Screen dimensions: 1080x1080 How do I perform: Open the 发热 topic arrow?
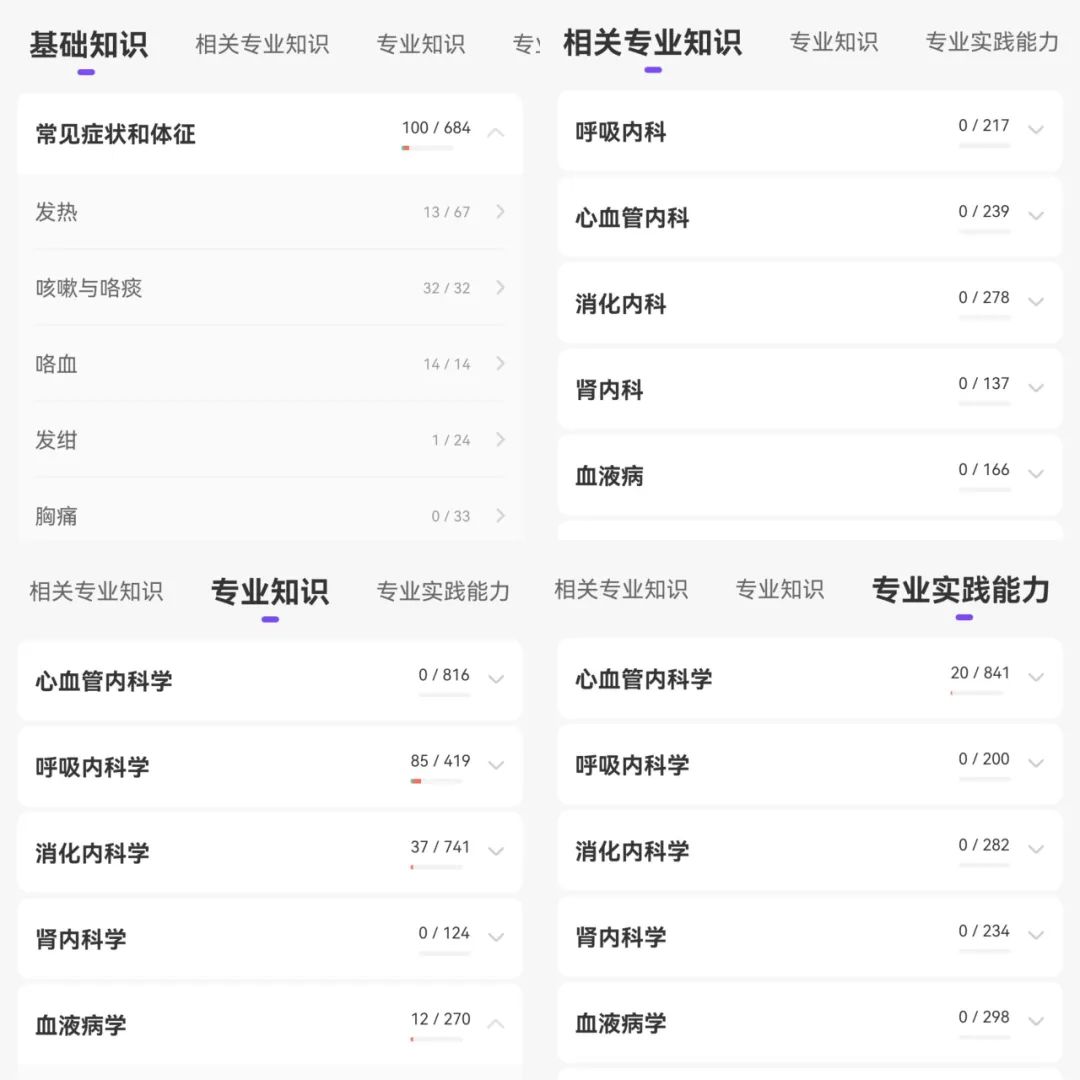pos(500,212)
